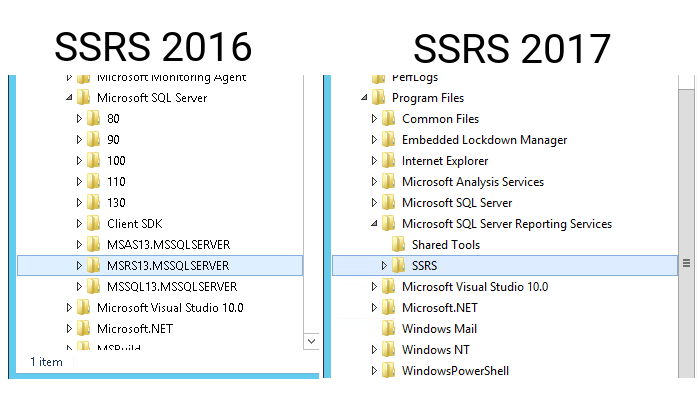Select the Embedded Lockdown Manager folder

484,140
